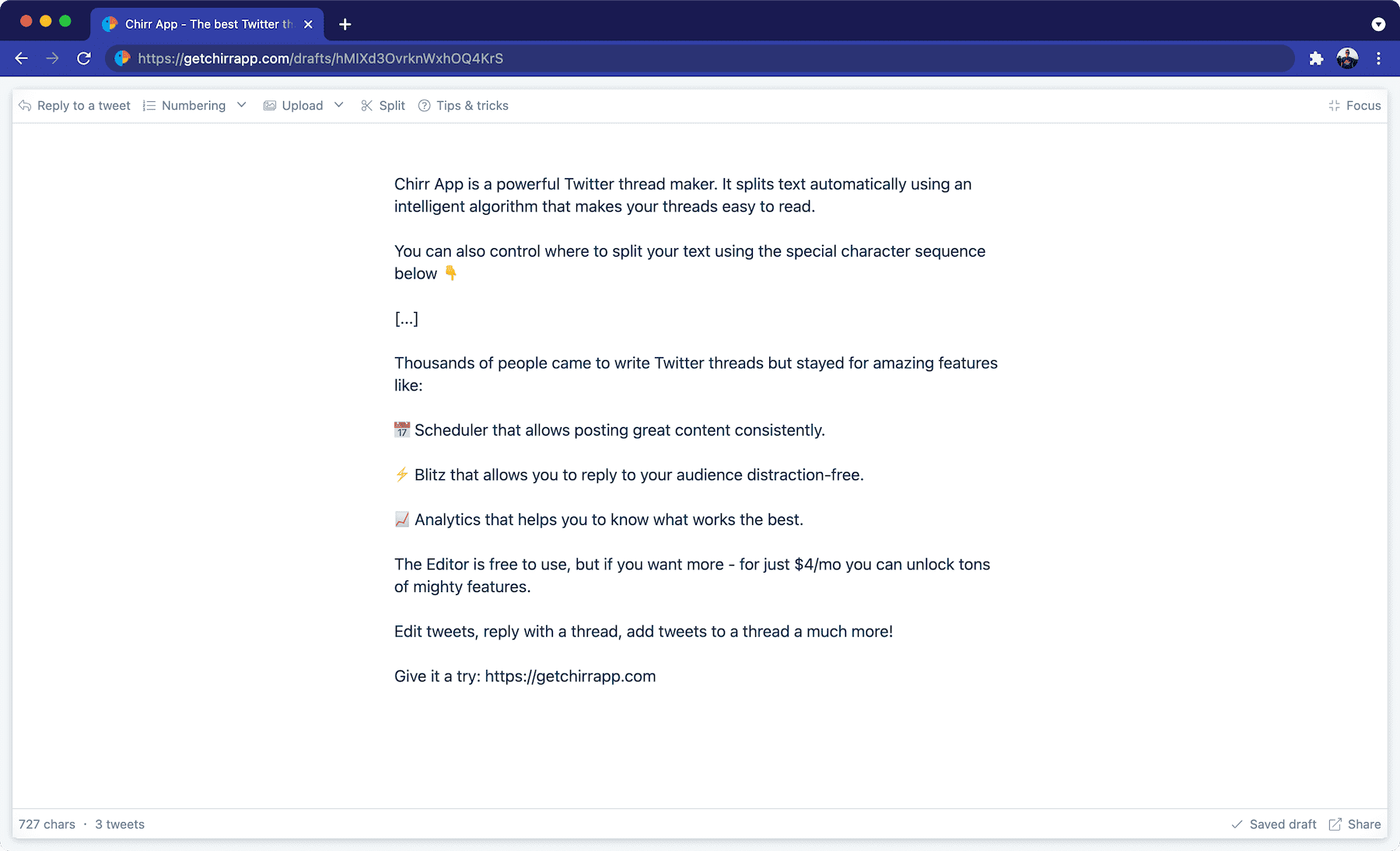
Task: Click the 3 tweets counter
Action: click(x=119, y=824)
